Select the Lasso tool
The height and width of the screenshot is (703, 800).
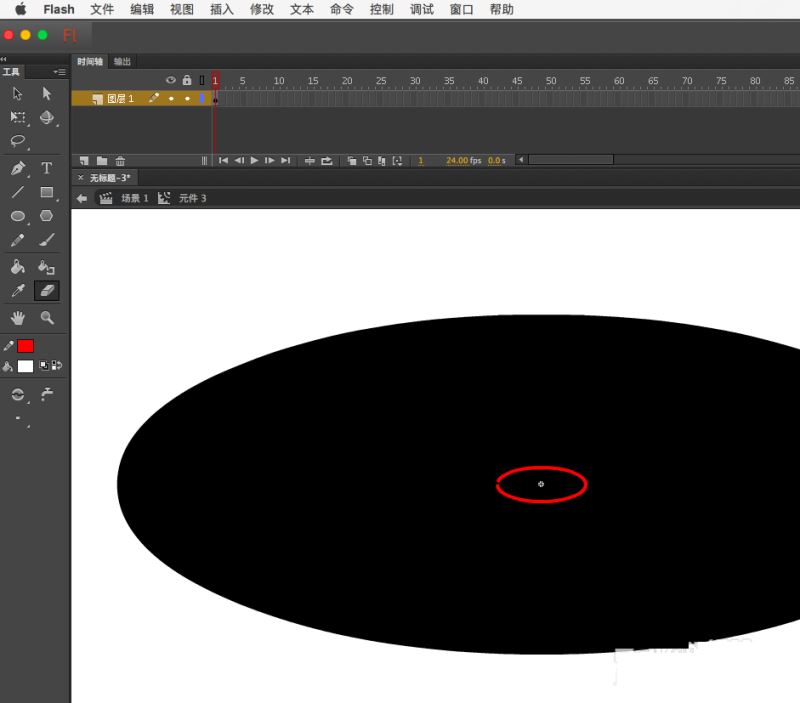point(18,141)
